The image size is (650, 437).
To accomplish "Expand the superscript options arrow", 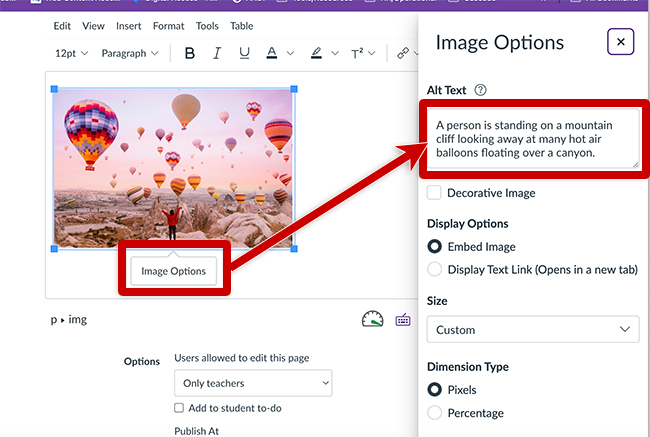I will tap(371, 53).
